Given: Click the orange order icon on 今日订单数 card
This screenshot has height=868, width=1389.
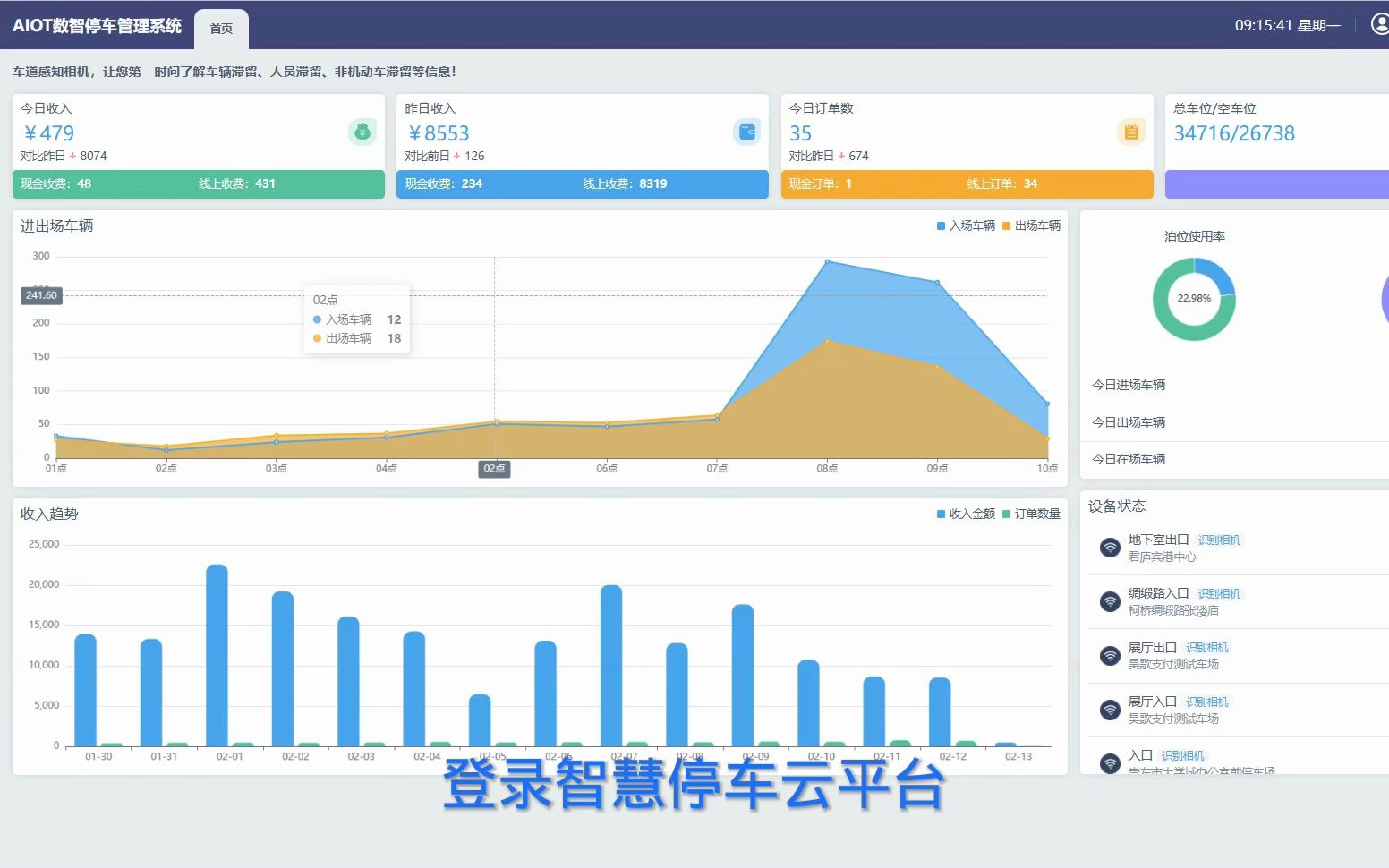Looking at the screenshot, I should 1131,132.
